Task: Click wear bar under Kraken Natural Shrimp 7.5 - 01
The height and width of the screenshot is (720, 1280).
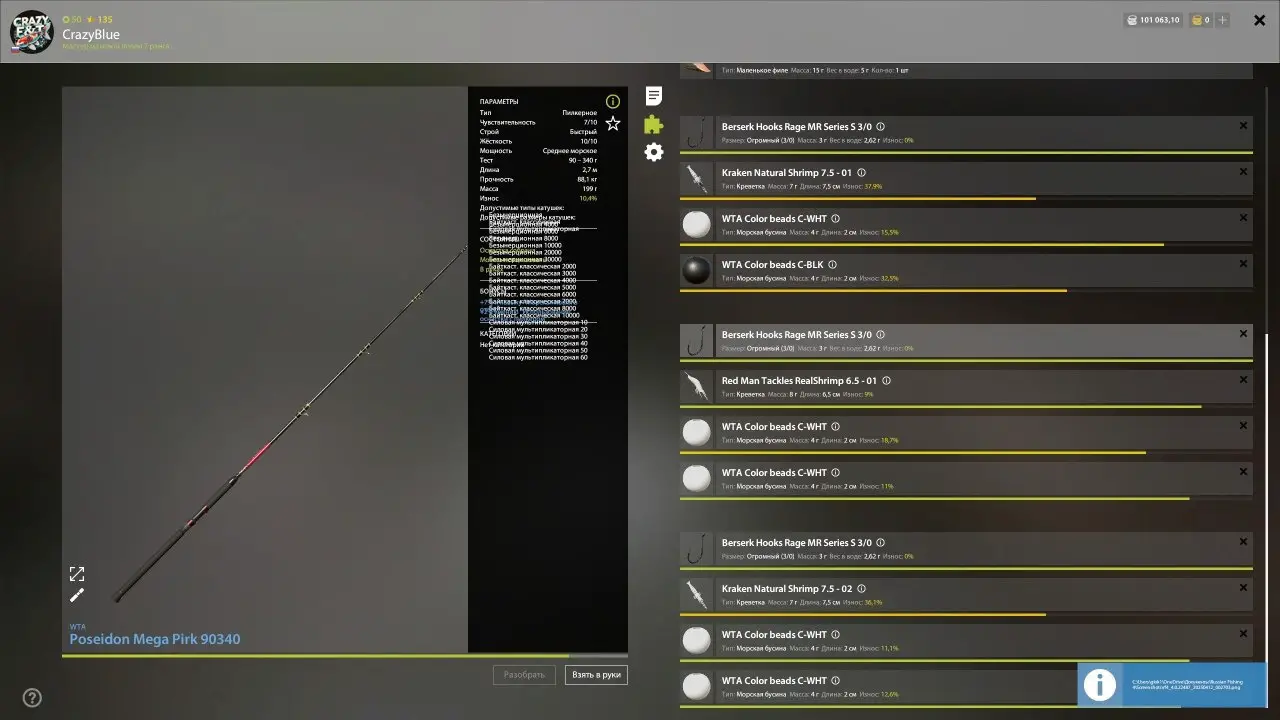Action: pos(966,199)
